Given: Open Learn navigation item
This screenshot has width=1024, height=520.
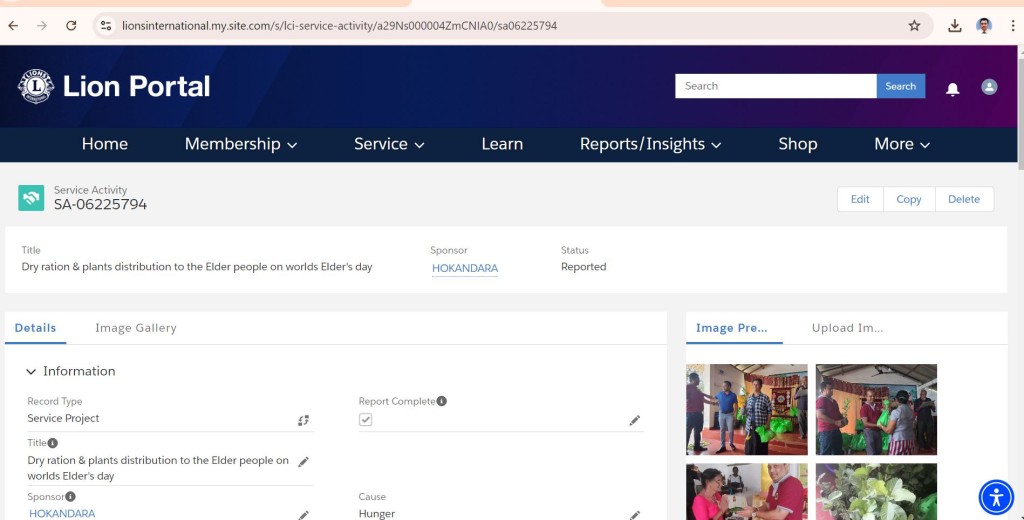Looking at the screenshot, I should click(502, 144).
